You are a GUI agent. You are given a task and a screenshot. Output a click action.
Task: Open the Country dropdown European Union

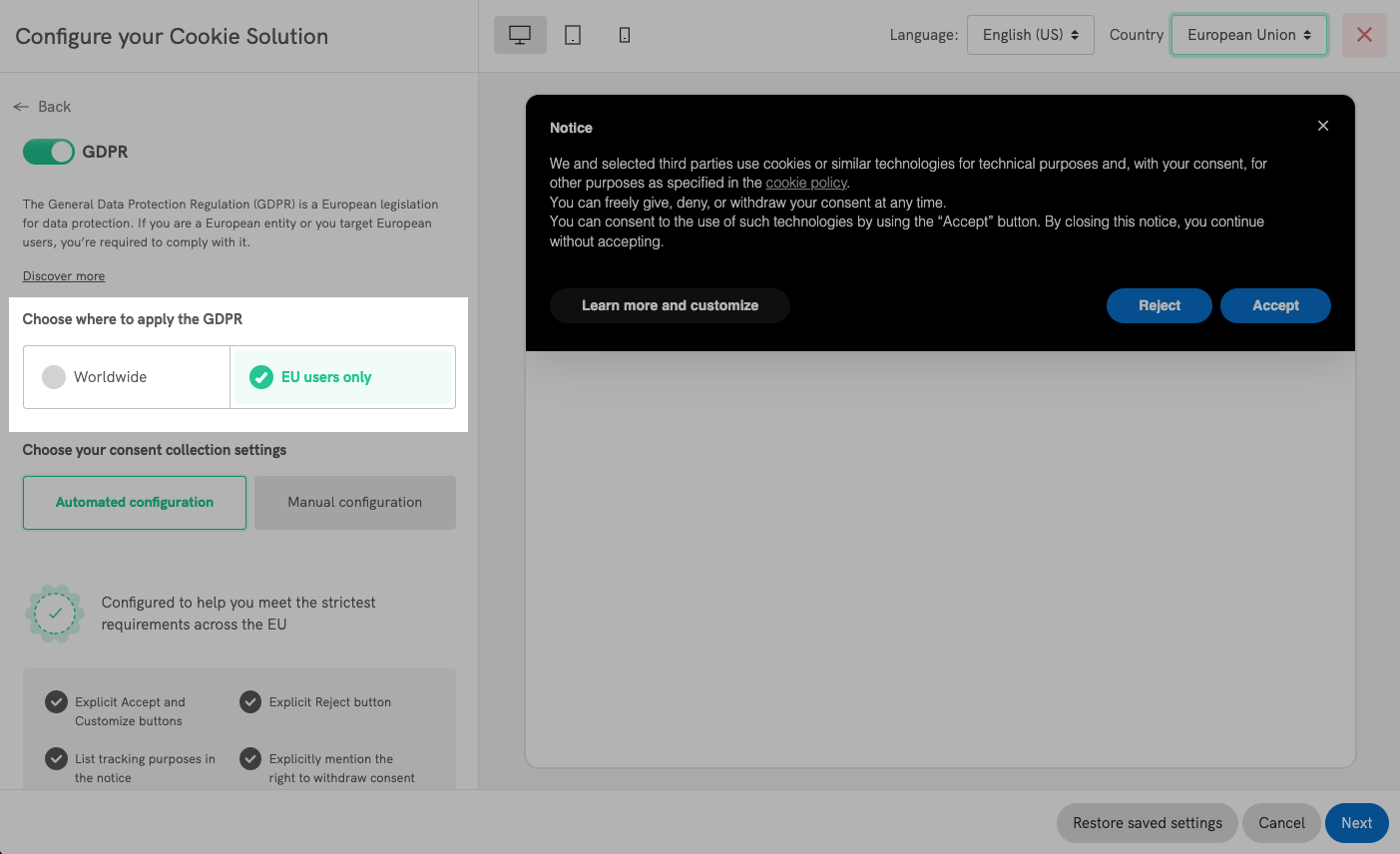(1248, 35)
